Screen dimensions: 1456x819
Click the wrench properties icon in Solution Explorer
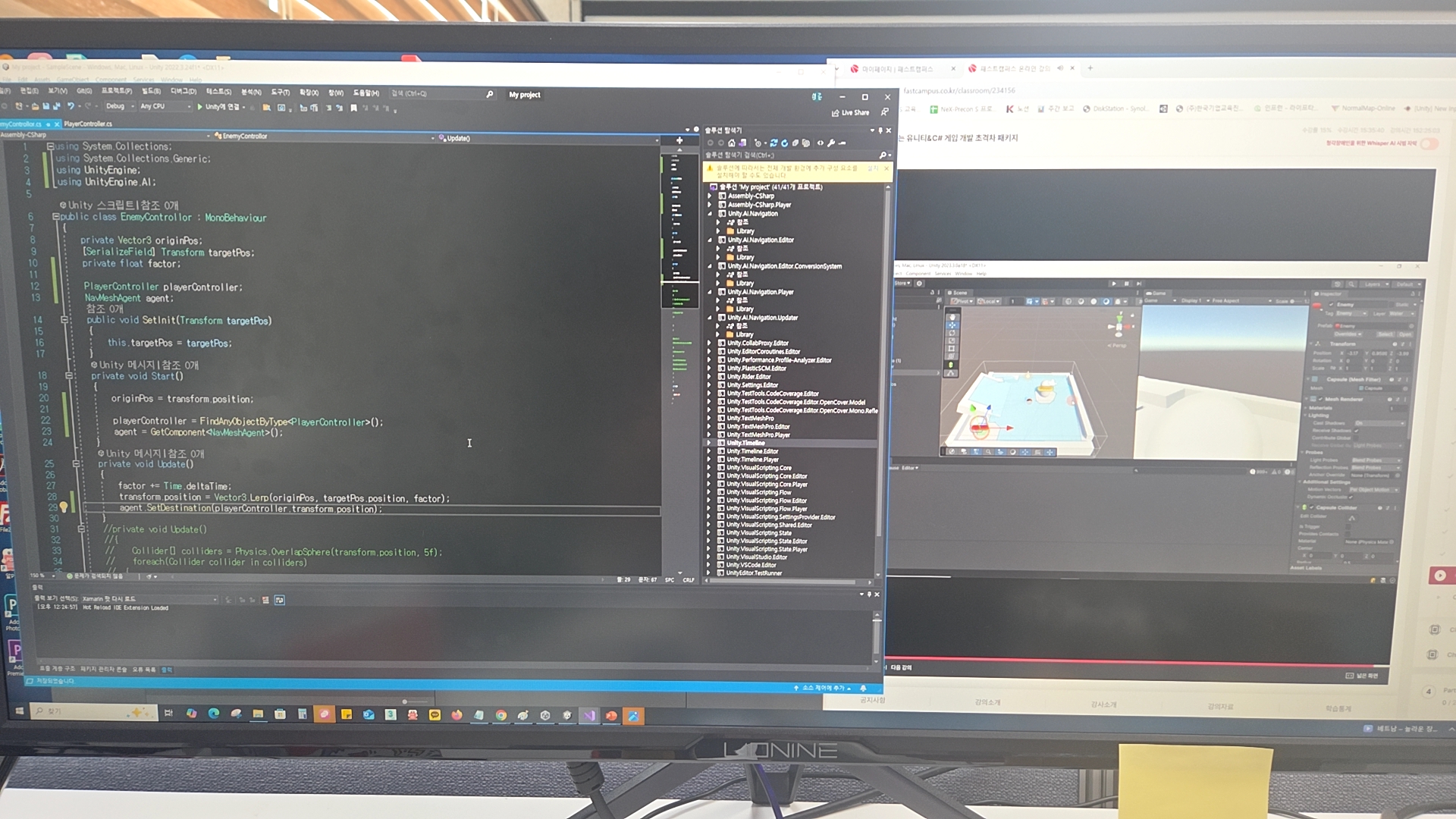click(x=831, y=143)
